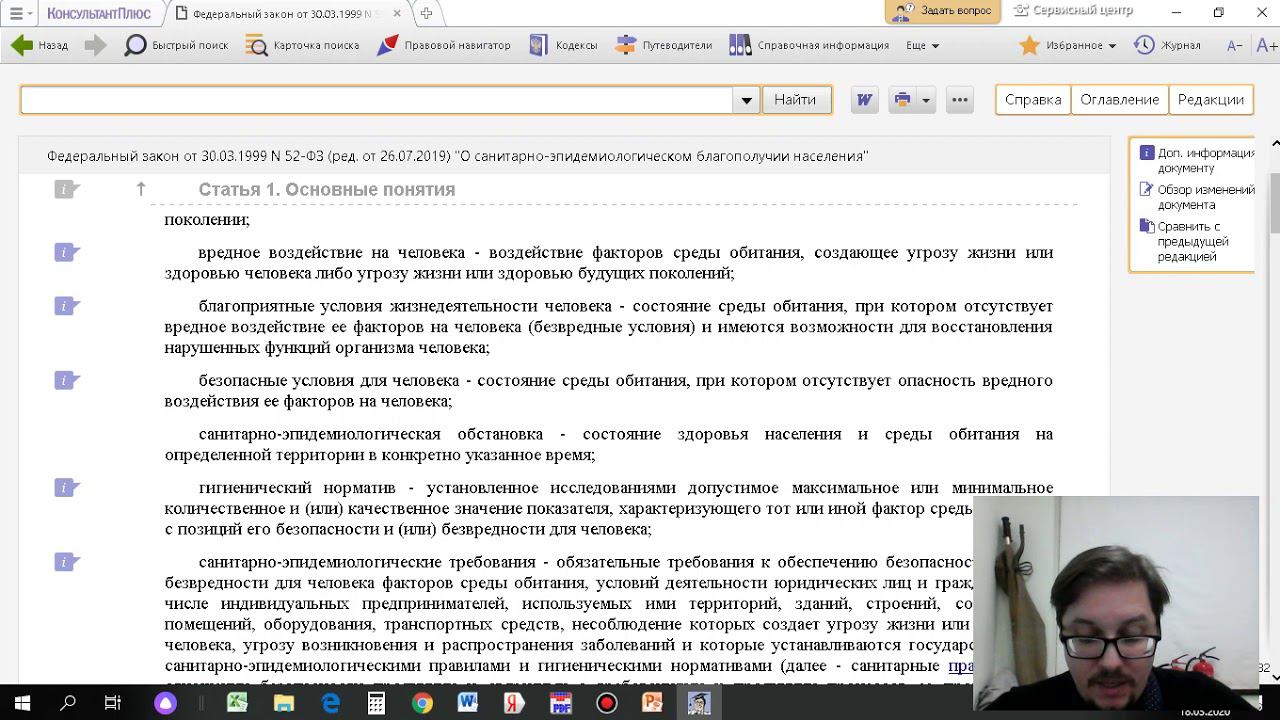Click into the document search field
Viewport: 1280px width, 720px height.
377,100
